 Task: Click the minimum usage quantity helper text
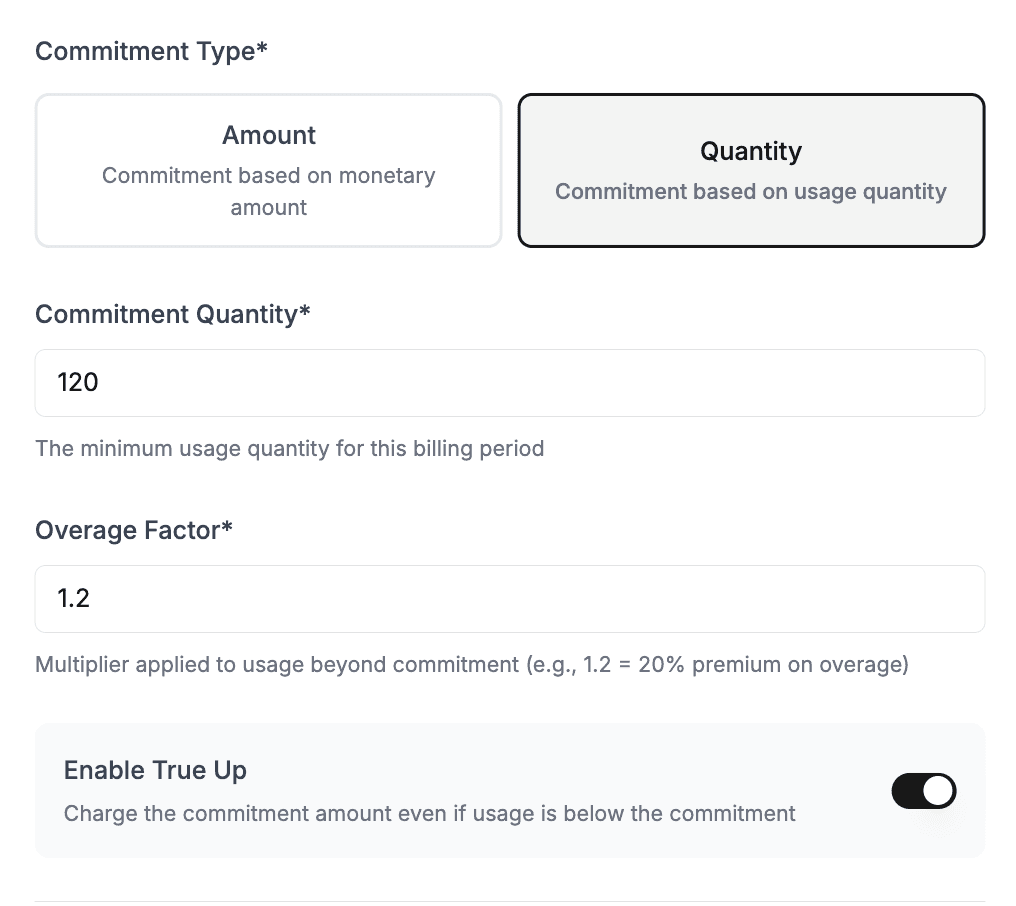click(289, 448)
